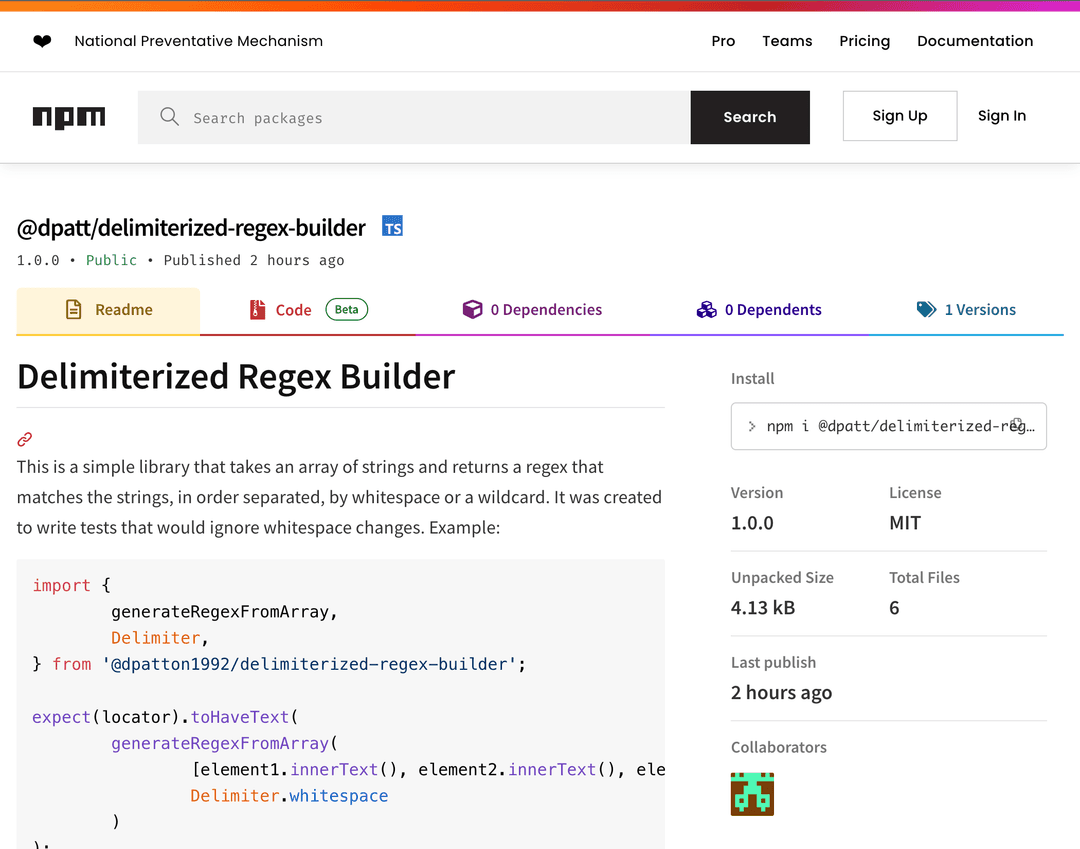The image size is (1080, 849).
Task: Open the Teams link
Action: [787, 41]
